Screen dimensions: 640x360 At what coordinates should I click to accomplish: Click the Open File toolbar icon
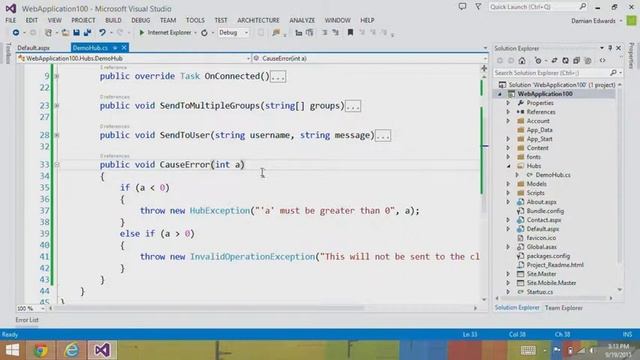(65, 33)
